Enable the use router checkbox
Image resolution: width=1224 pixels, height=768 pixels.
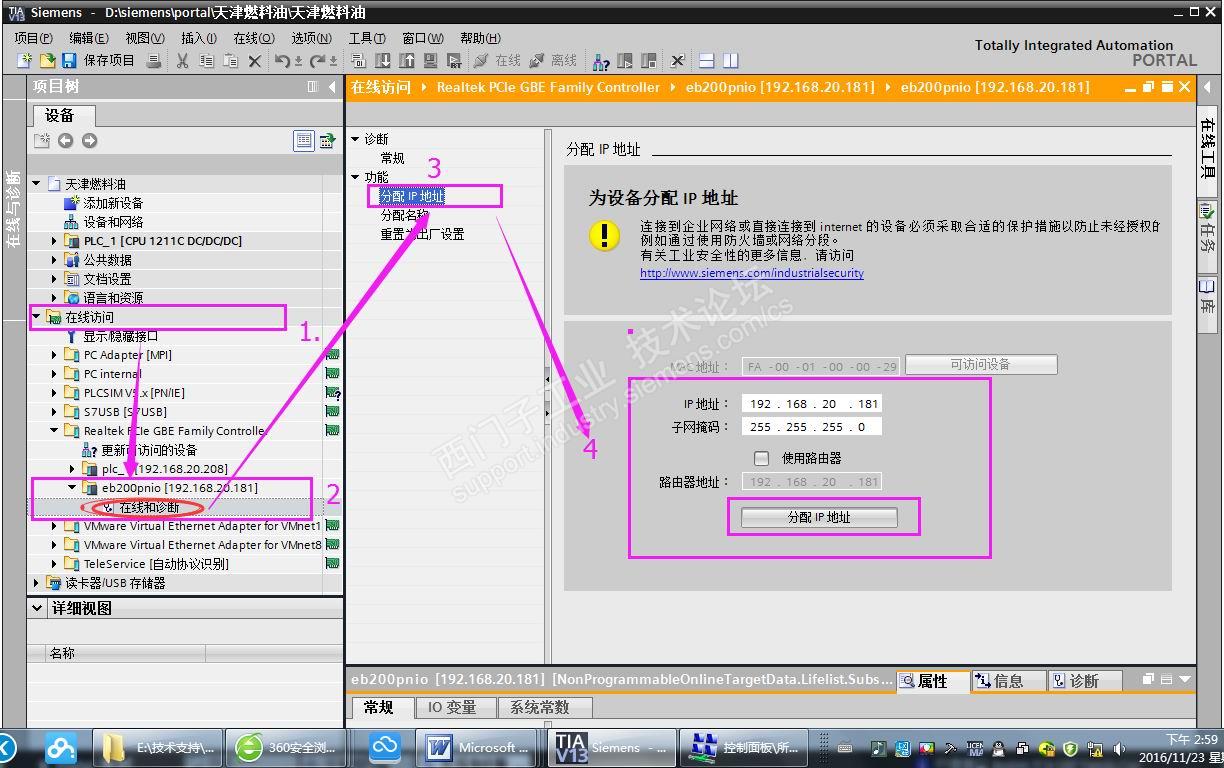point(761,458)
